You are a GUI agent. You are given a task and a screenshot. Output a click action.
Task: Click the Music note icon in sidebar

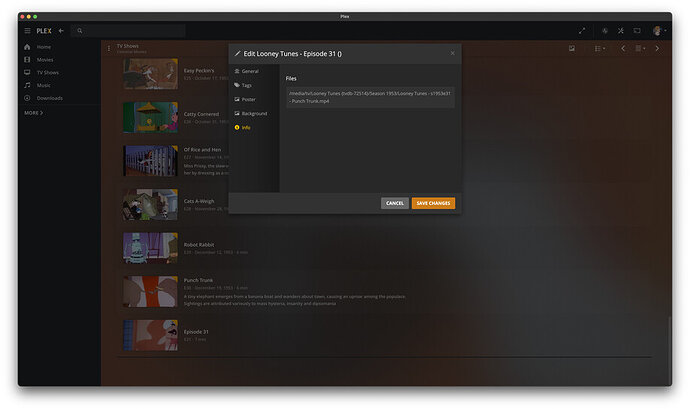pos(27,85)
